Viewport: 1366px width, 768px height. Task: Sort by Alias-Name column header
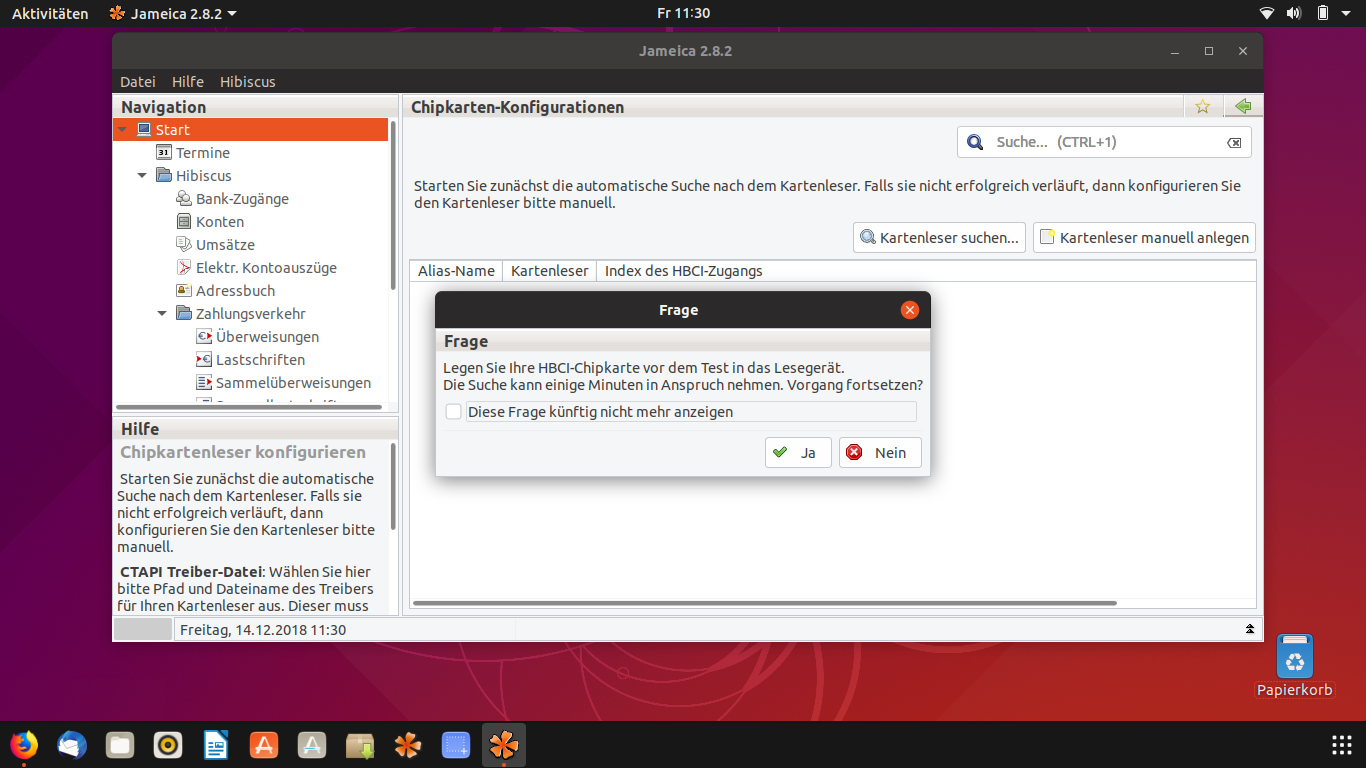[456, 271]
